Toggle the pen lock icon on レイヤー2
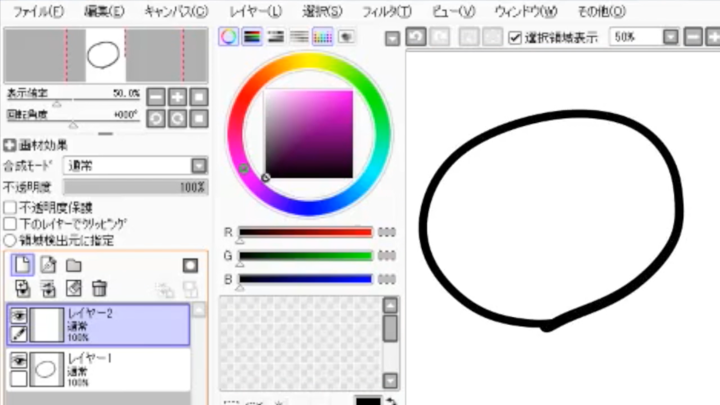The width and height of the screenshot is (720, 405). click(x=18, y=334)
